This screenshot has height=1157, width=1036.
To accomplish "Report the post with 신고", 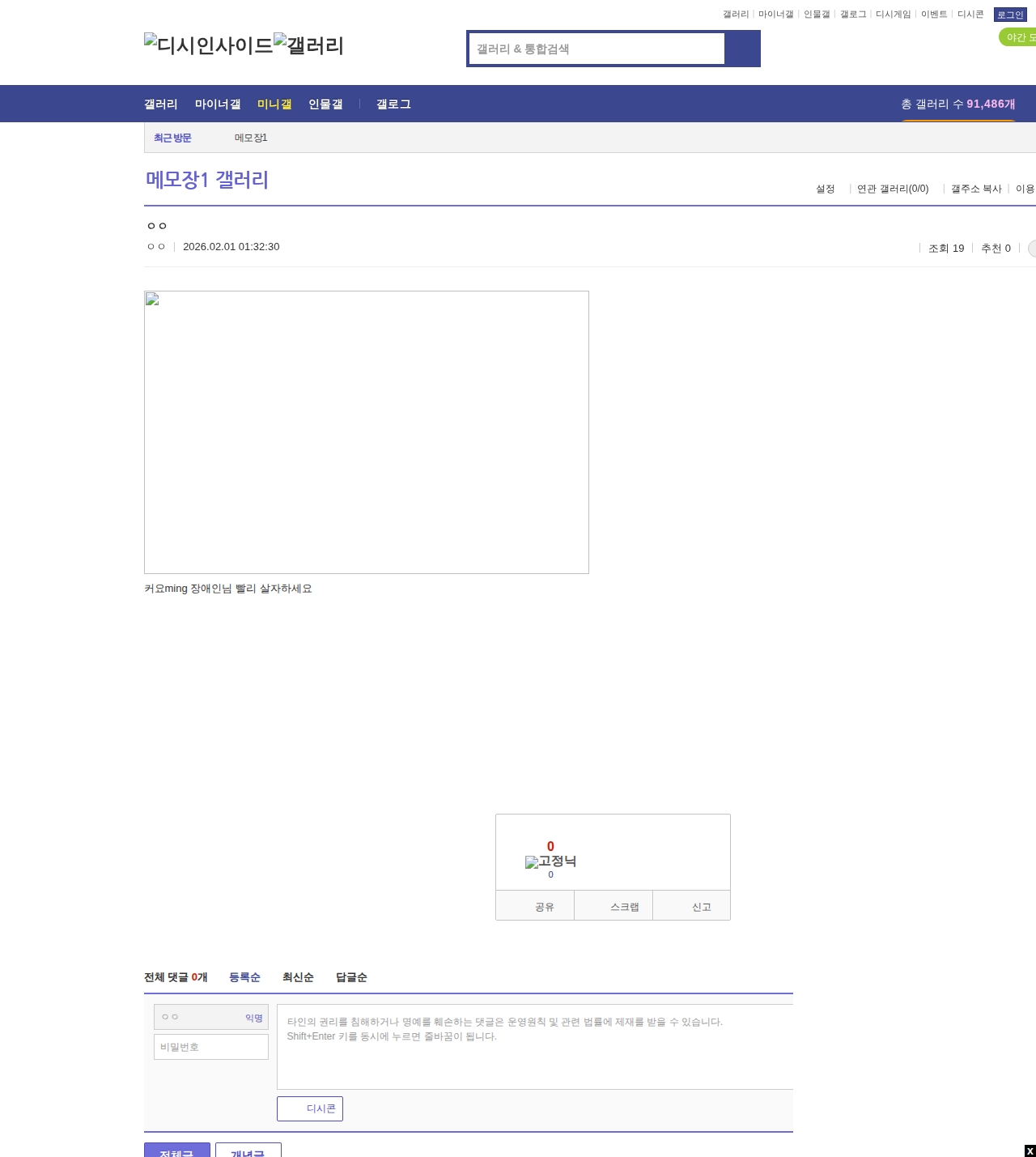I will 692,906.
